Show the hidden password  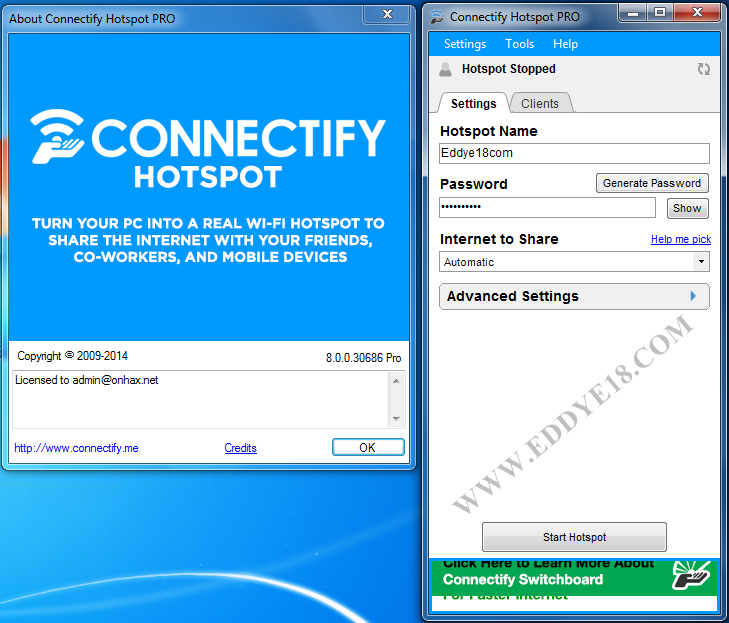pos(687,208)
